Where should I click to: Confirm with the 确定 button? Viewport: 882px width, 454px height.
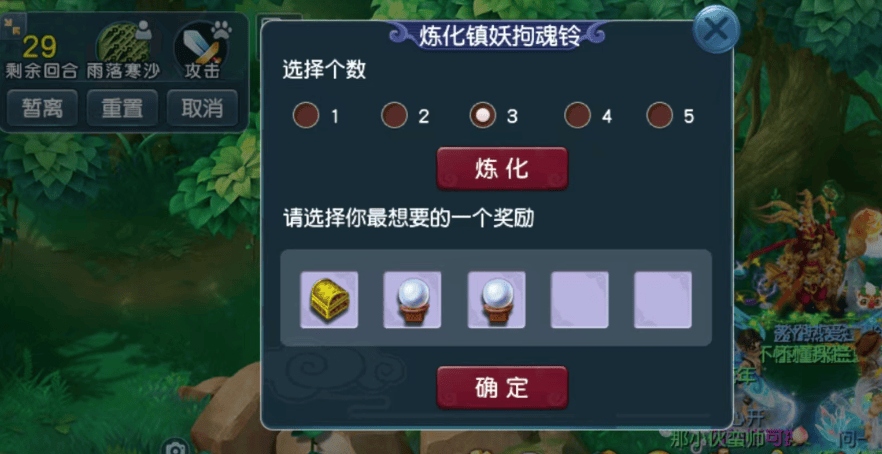[502, 388]
